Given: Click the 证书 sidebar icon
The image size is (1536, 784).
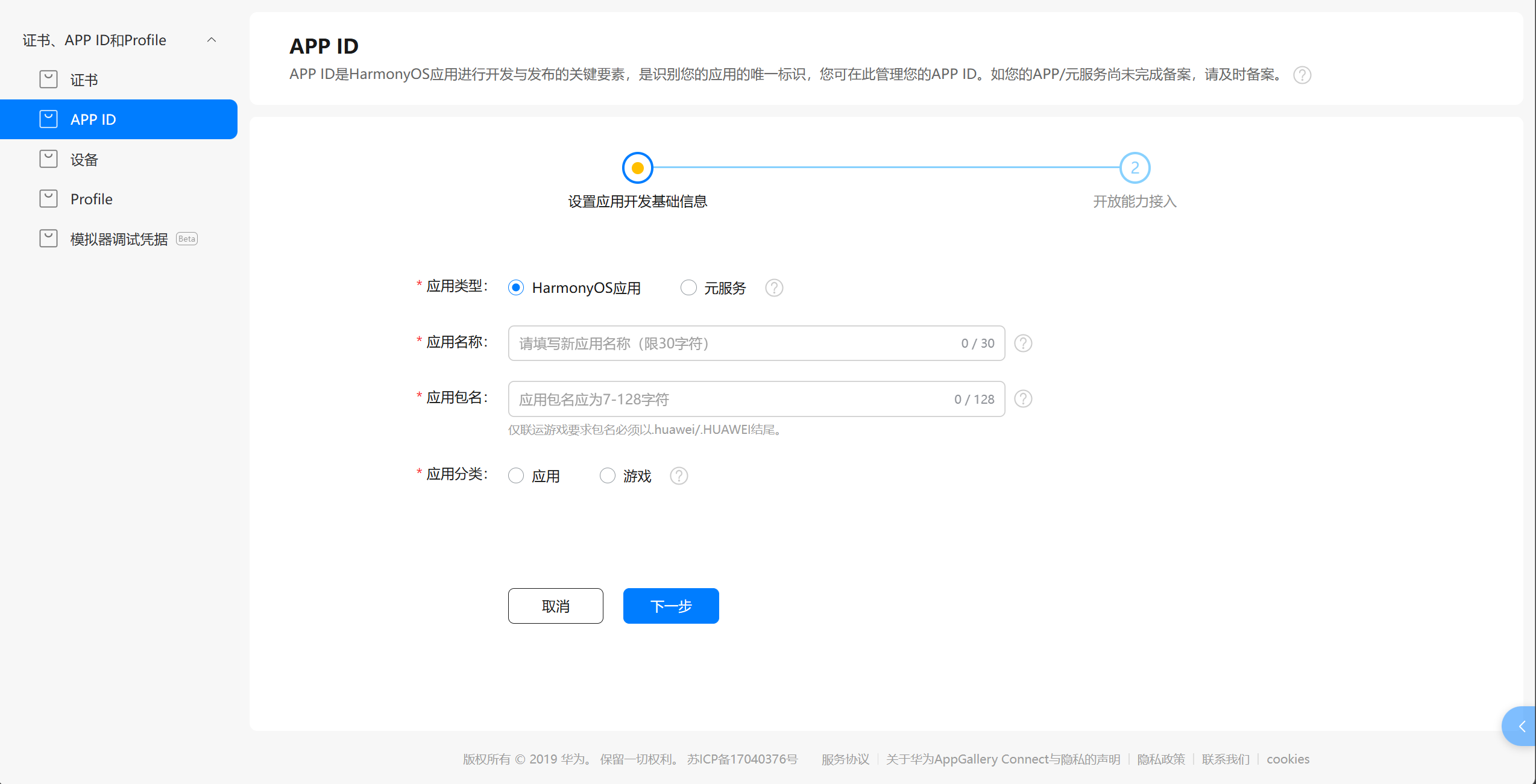Looking at the screenshot, I should [48, 80].
